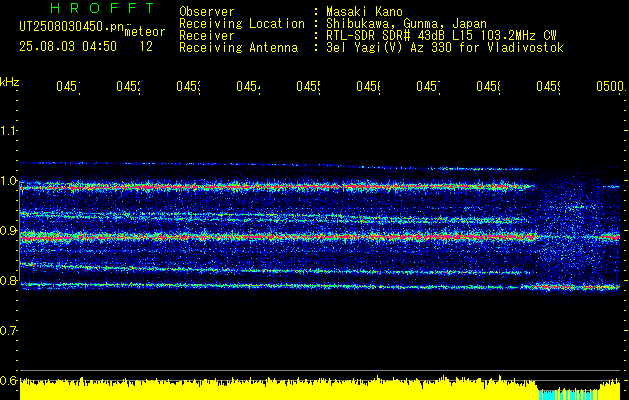Viewport: 629px width, 400px height.
Task: Click the 0454 time marker
Action: click(248, 86)
